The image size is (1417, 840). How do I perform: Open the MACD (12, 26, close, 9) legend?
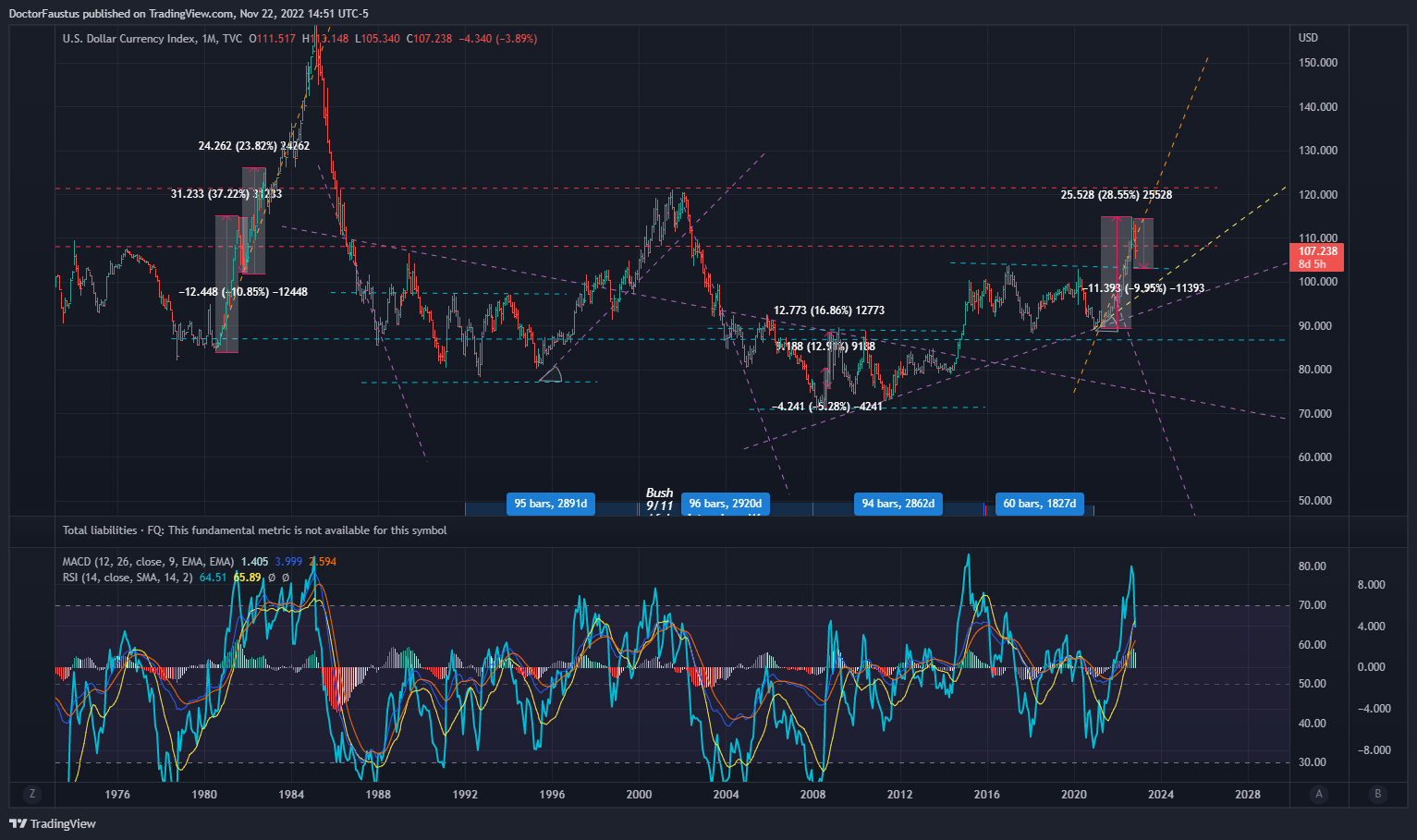click(148, 562)
